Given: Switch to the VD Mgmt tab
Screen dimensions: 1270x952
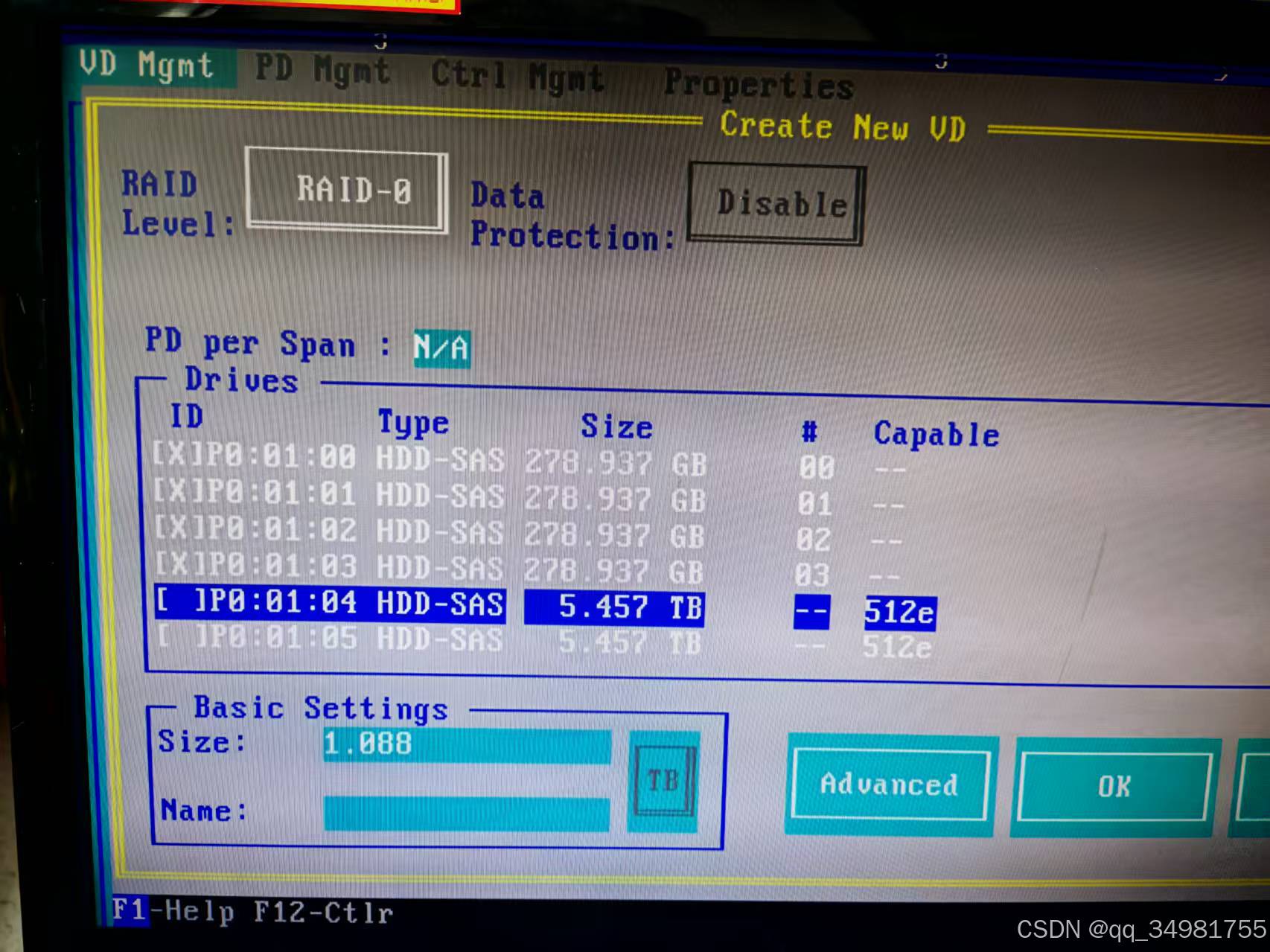Looking at the screenshot, I should 147,66.
